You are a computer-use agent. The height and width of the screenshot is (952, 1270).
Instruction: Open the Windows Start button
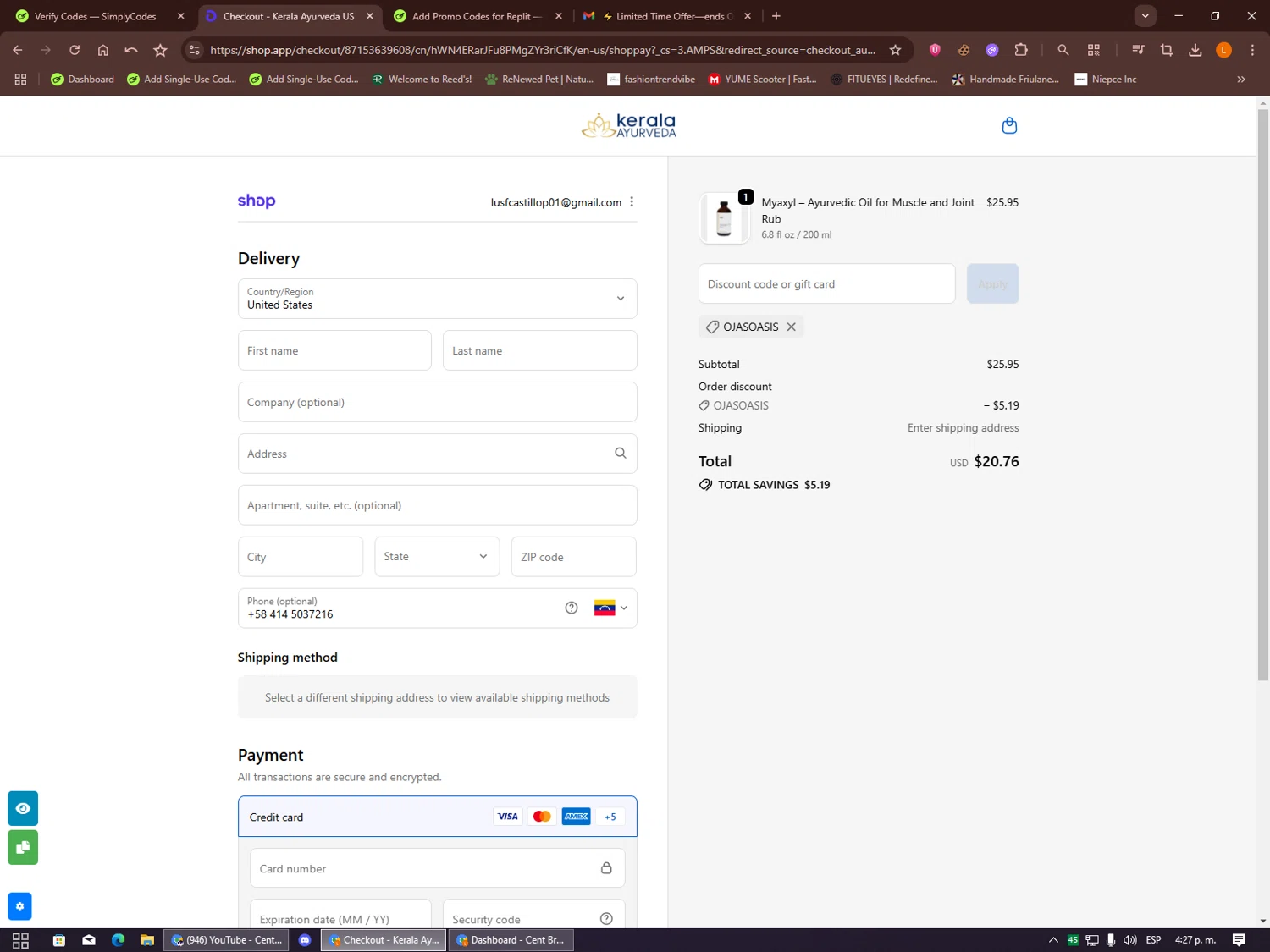21,940
